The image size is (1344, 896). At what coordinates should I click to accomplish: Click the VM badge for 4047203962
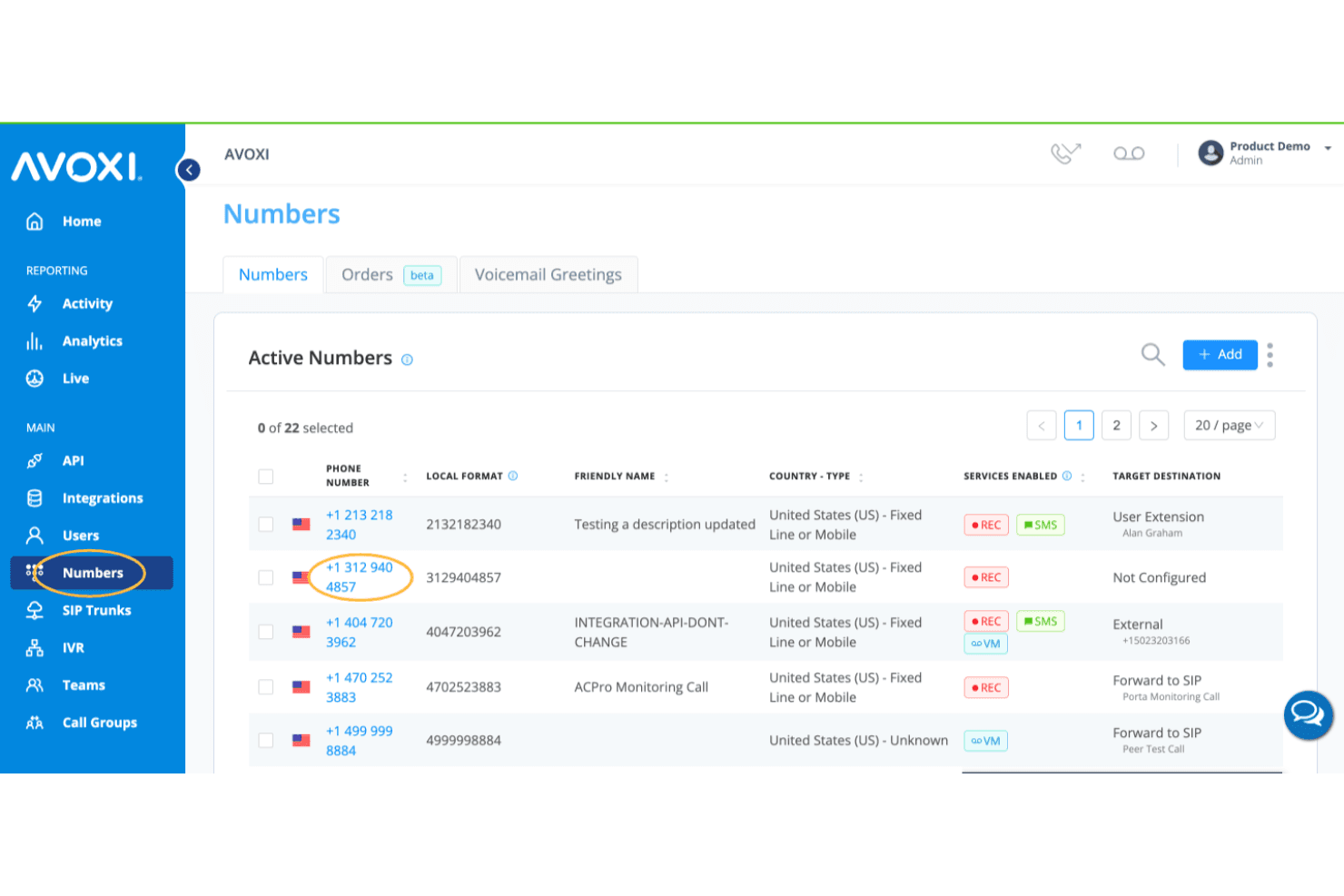[985, 644]
